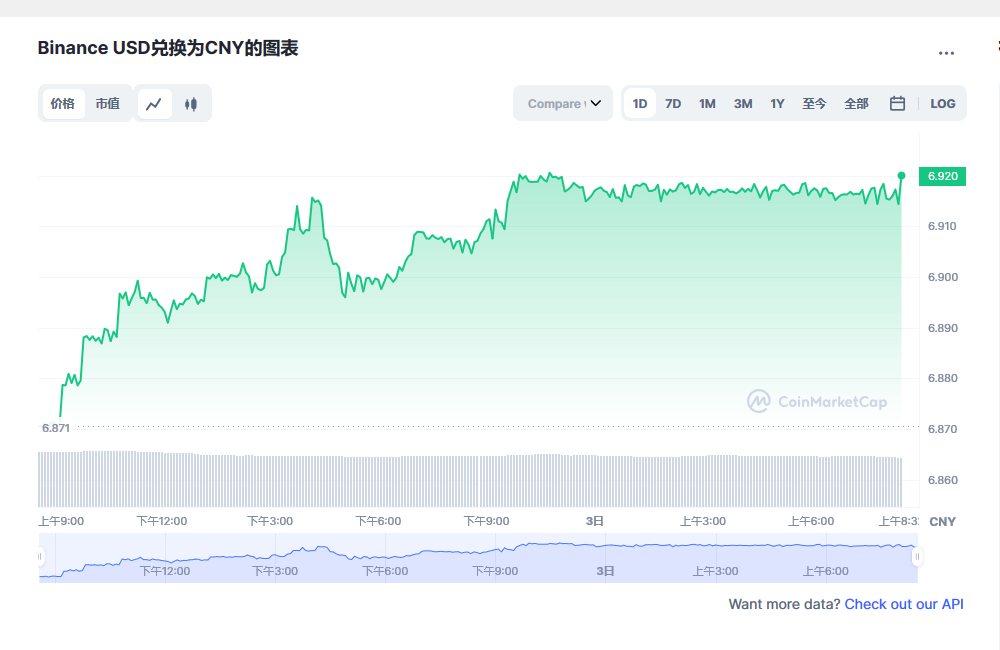Screen dimensions: 1000x650
Task: Click the 6.920 current price label
Action: click(942, 176)
